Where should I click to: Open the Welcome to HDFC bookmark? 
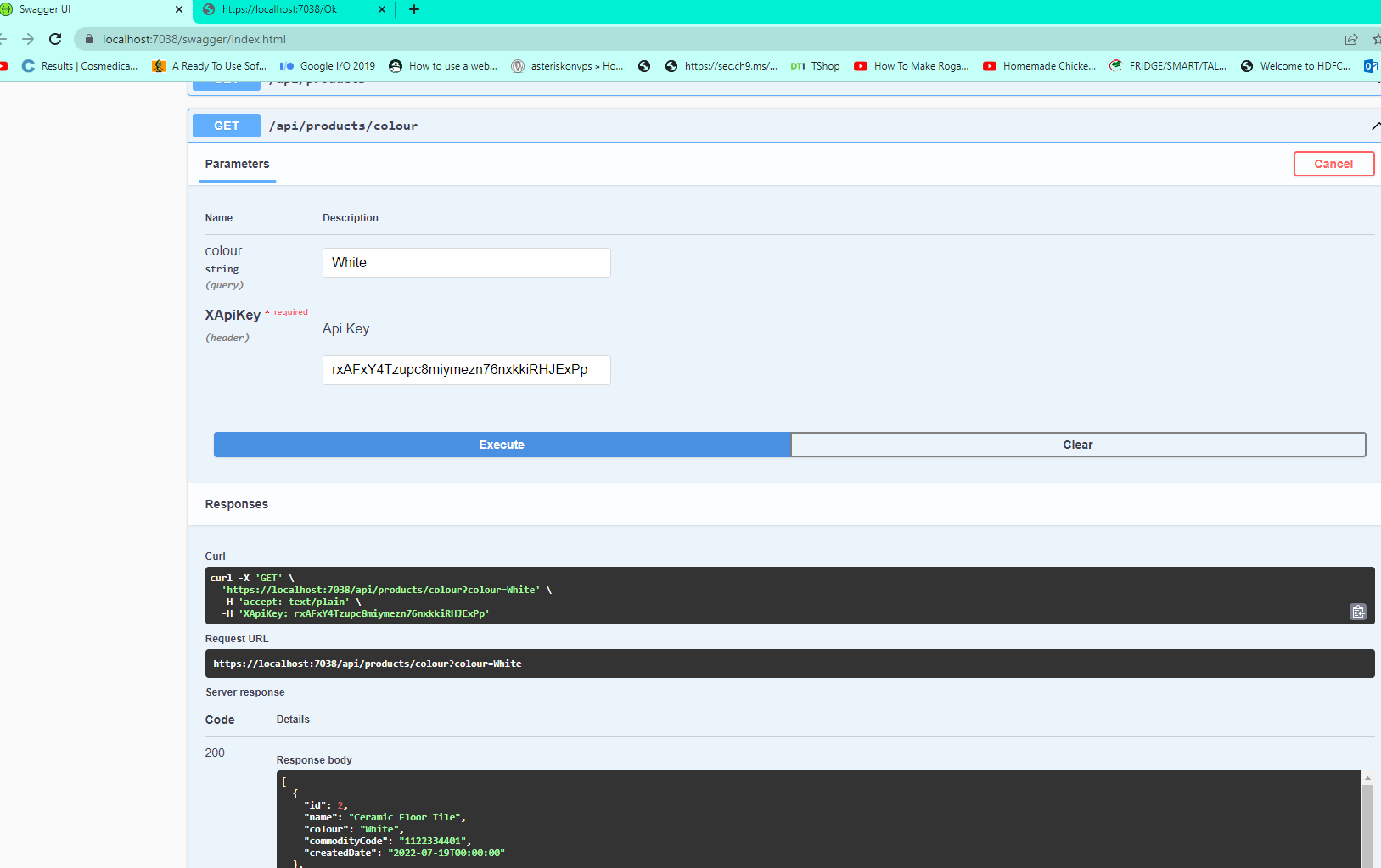click(1295, 66)
